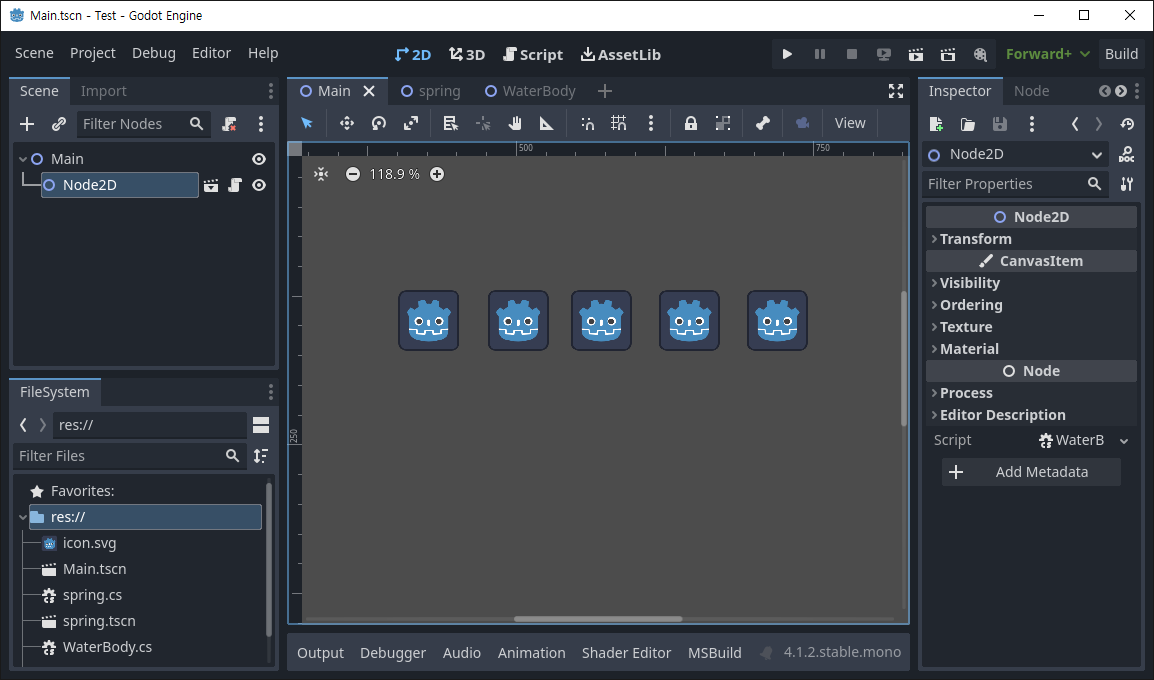The width and height of the screenshot is (1154, 680).
Task: Open the Output bottom panel
Action: tap(320, 653)
